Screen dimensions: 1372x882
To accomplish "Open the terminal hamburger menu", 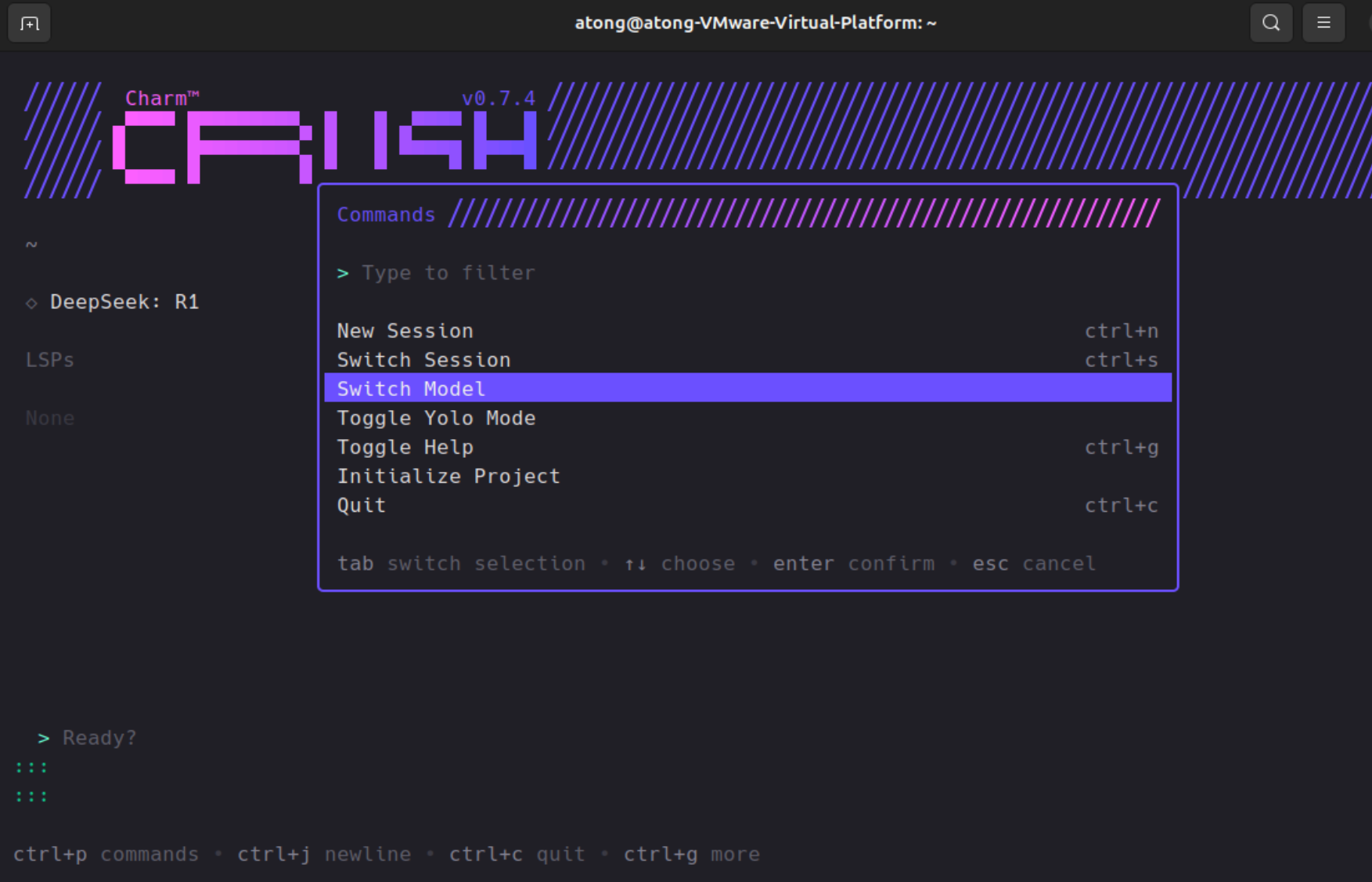I will [1323, 23].
